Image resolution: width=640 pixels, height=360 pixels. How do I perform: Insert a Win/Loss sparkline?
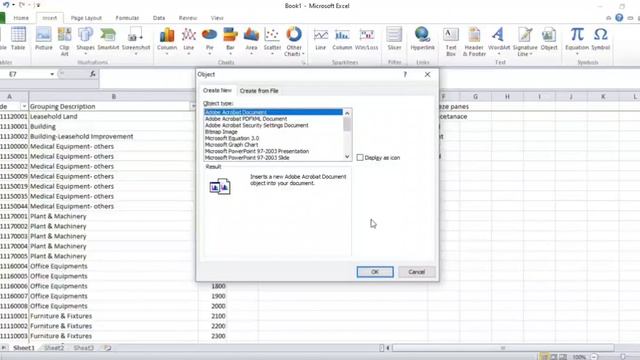(x=367, y=39)
